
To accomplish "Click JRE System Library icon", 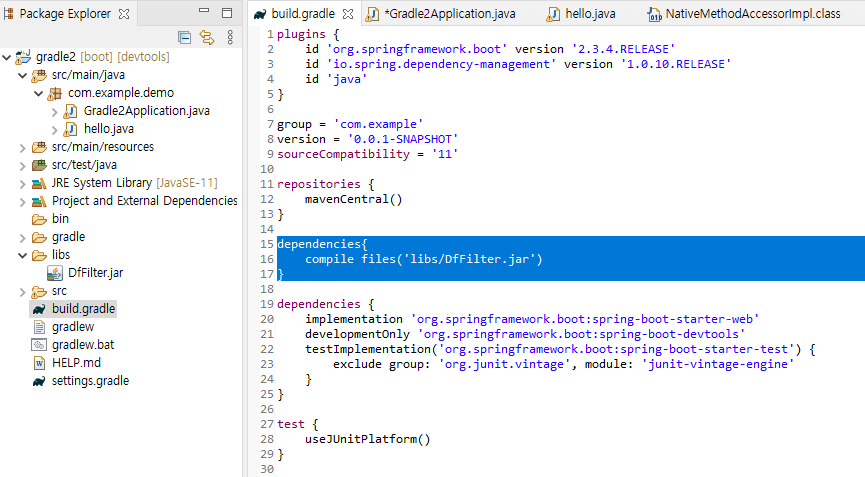I will pyautogui.click(x=39, y=183).
